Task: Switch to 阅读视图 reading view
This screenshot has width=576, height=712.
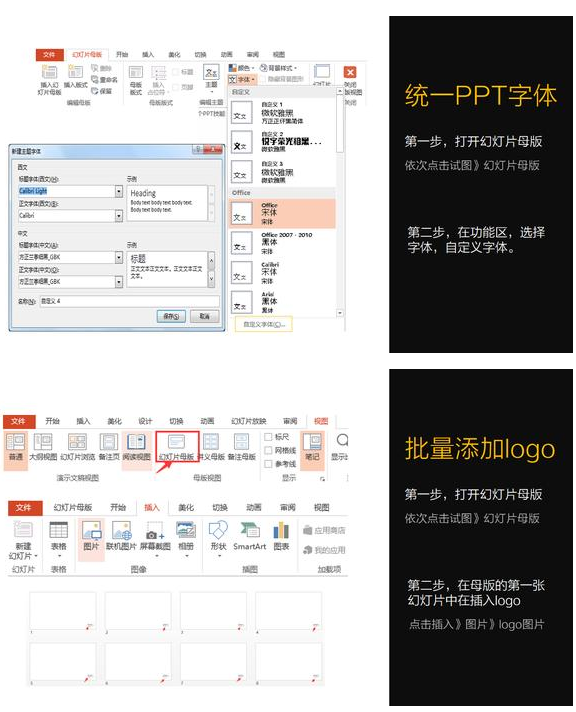Action: pyautogui.click(x=136, y=446)
